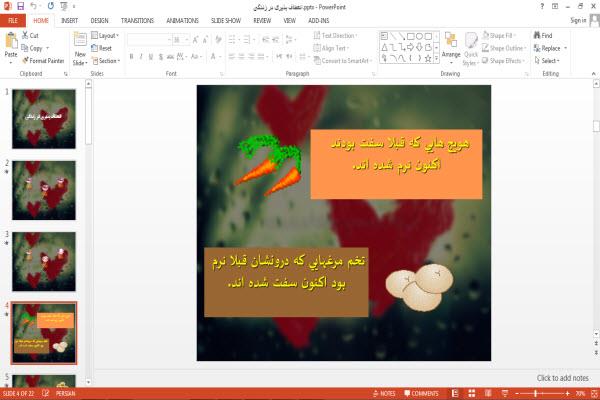Switch to the ANIMATIONS tab

pos(183,21)
